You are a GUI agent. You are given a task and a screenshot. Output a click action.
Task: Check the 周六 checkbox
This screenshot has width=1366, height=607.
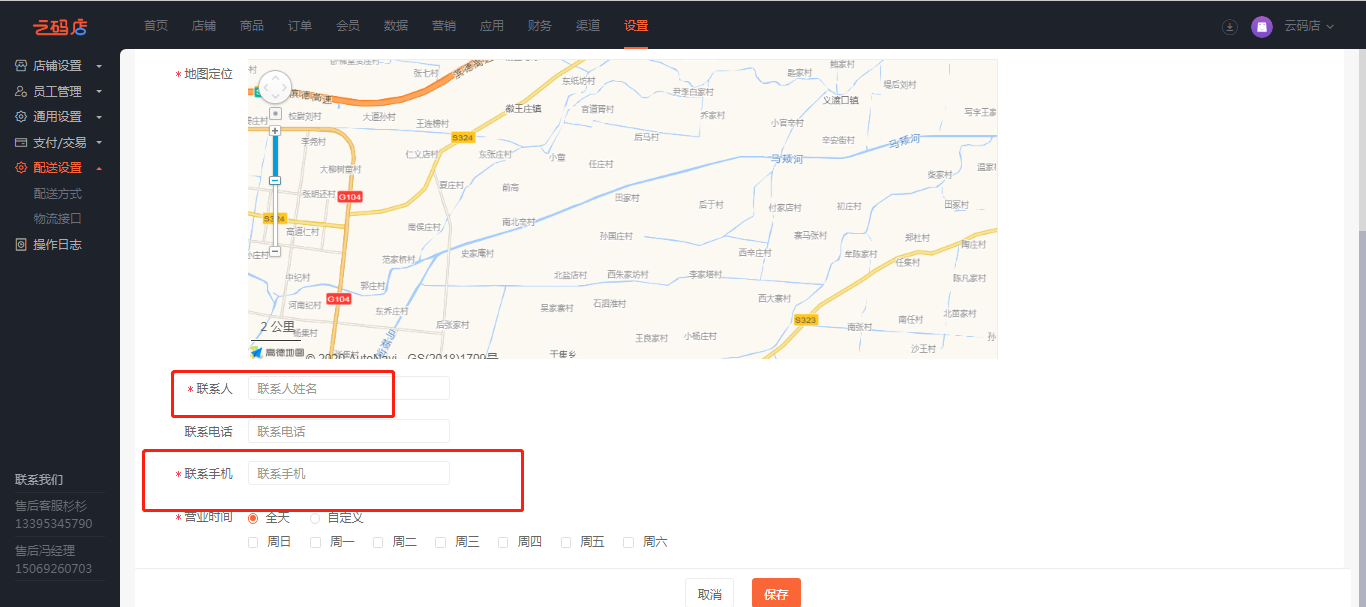629,542
